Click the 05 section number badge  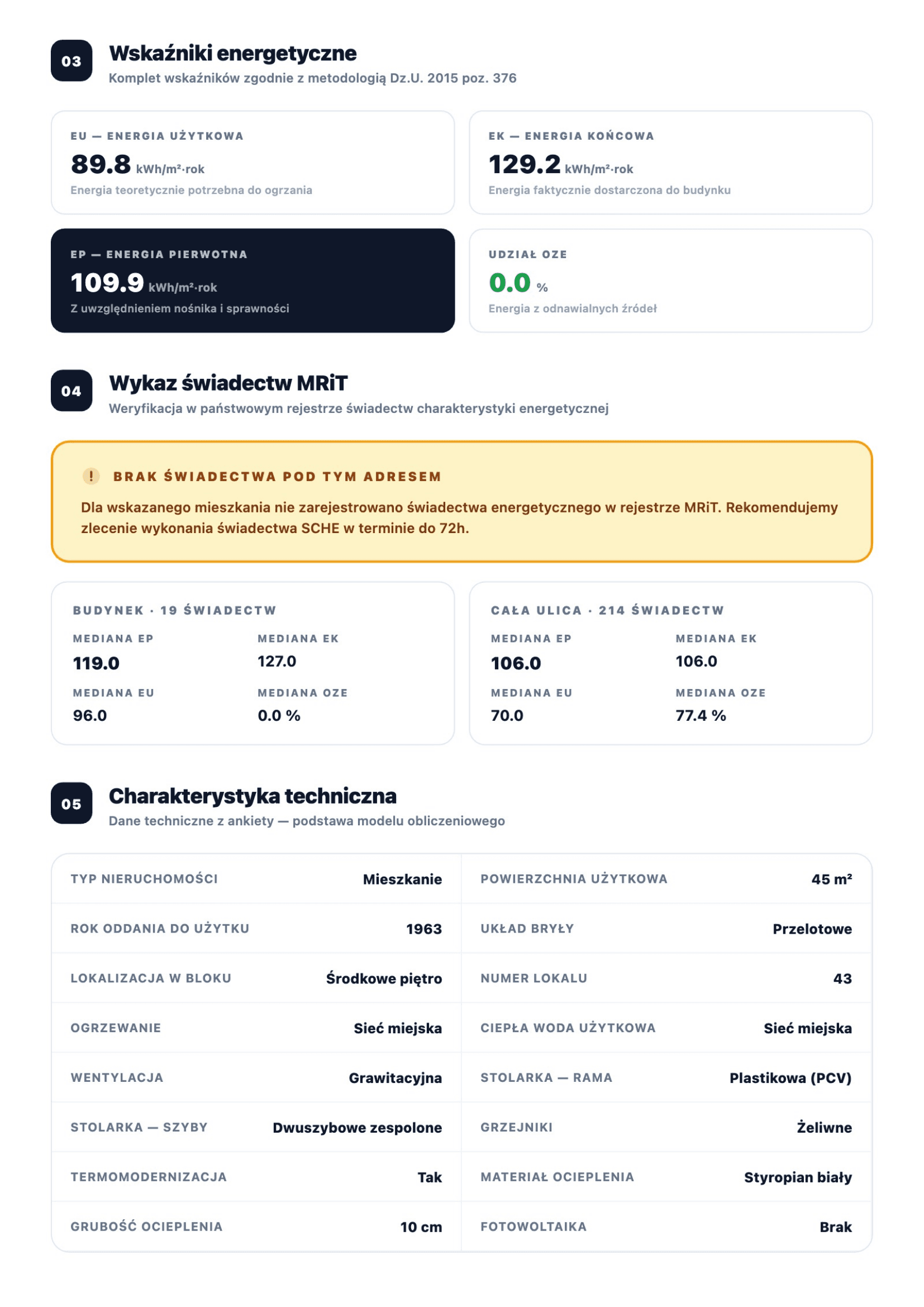pyautogui.click(x=71, y=804)
